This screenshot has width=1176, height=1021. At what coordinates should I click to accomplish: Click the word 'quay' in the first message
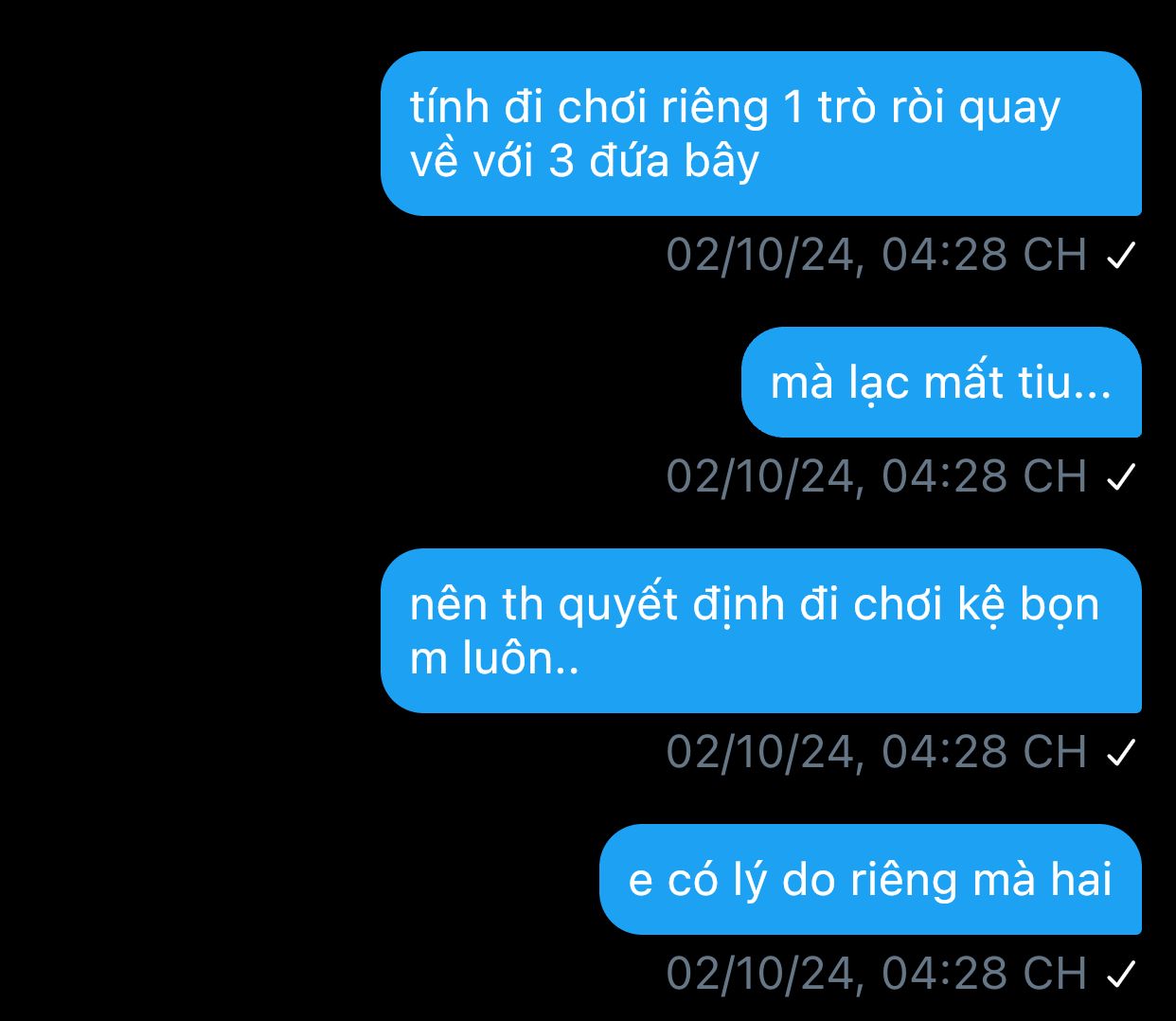coord(1009,110)
